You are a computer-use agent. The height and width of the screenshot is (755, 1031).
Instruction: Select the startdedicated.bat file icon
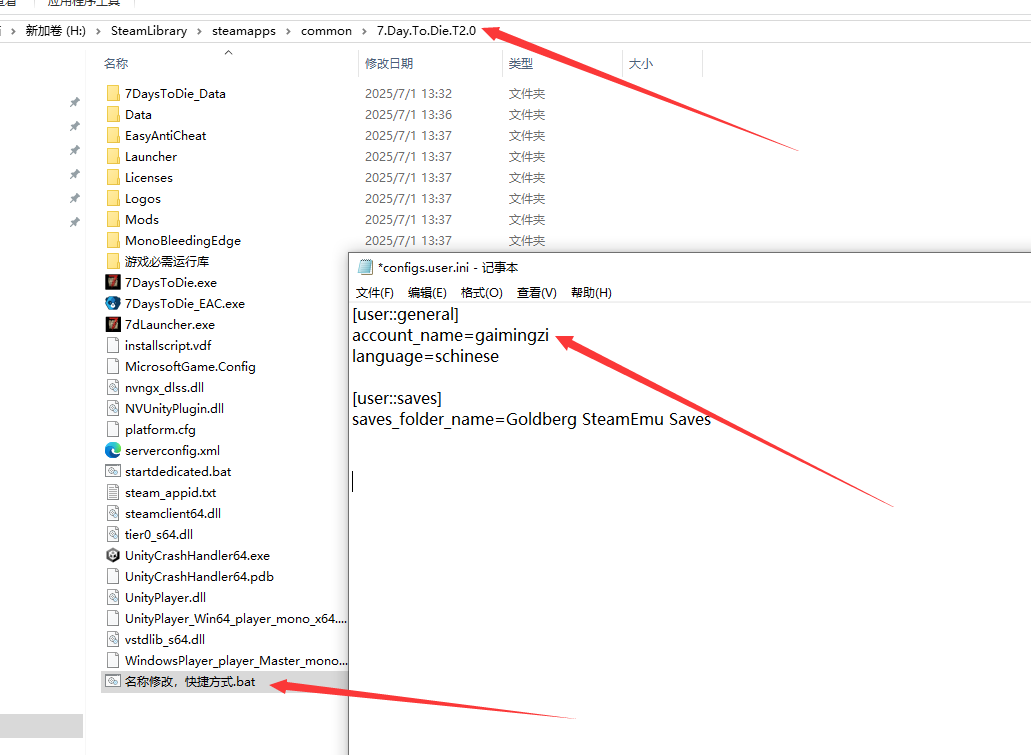click(x=113, y=472)
